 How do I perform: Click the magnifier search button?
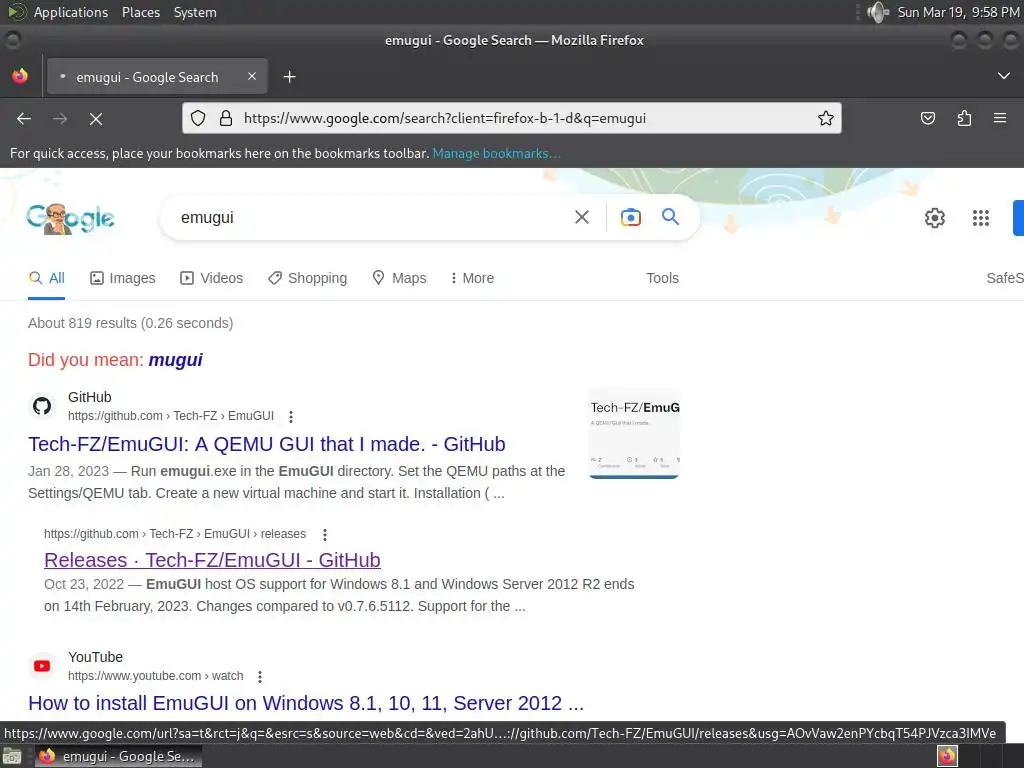click(670, 217)
